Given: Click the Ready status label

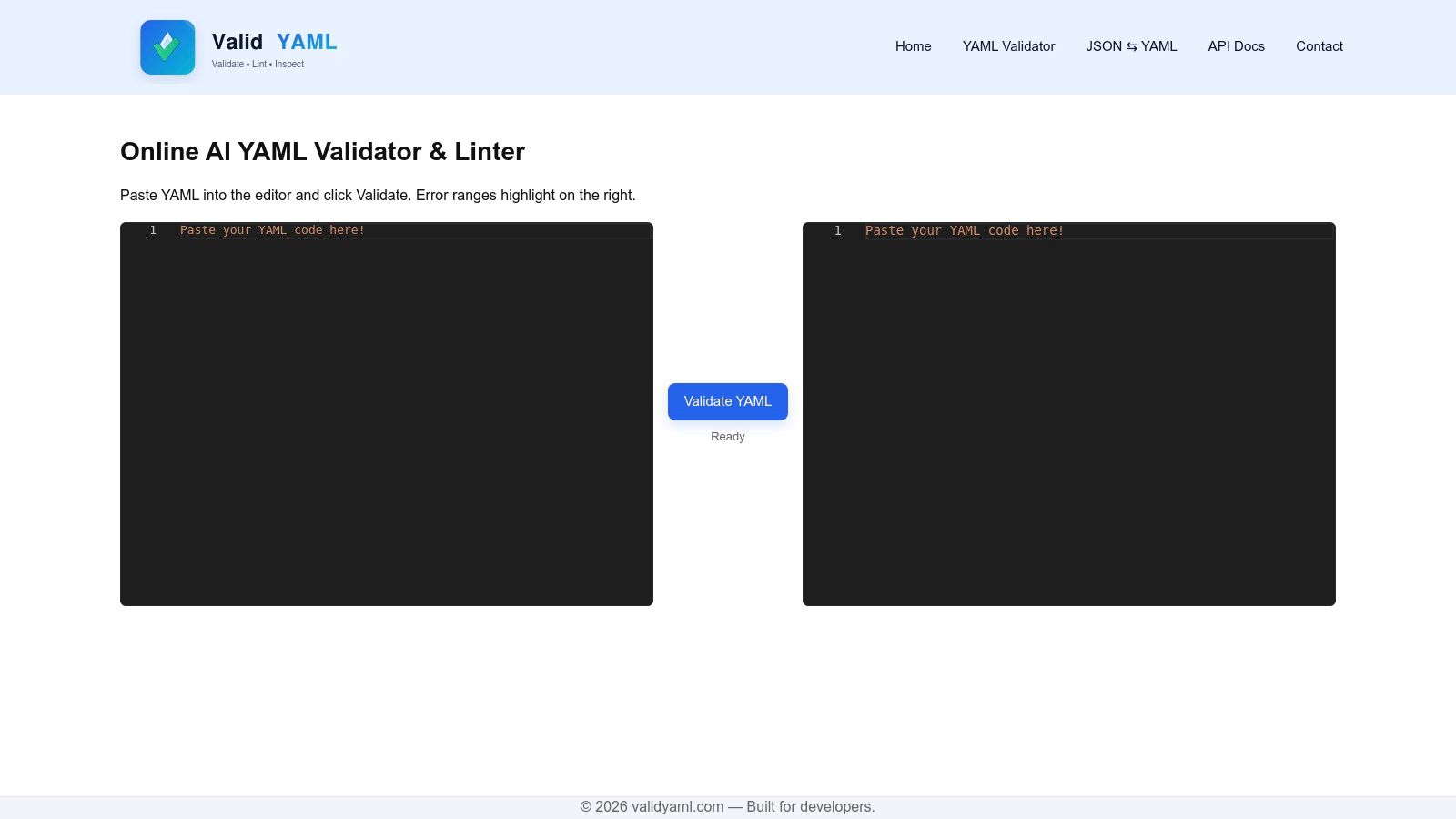Looking at the screenshot, I should click(727, 437).
